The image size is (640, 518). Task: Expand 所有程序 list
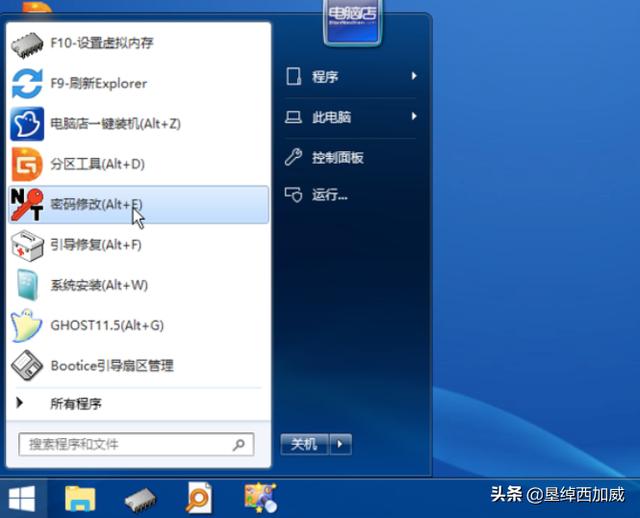click(75, 404)
